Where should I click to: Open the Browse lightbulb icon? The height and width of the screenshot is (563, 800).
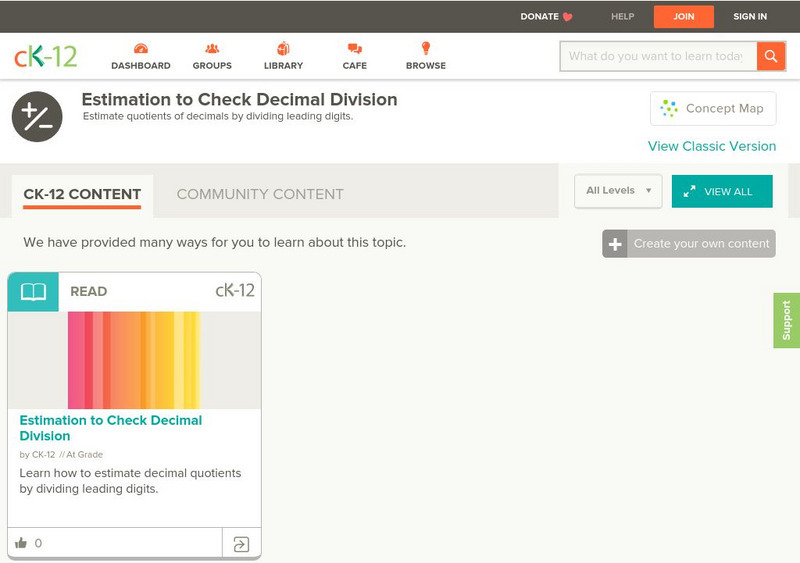point(426,48)
